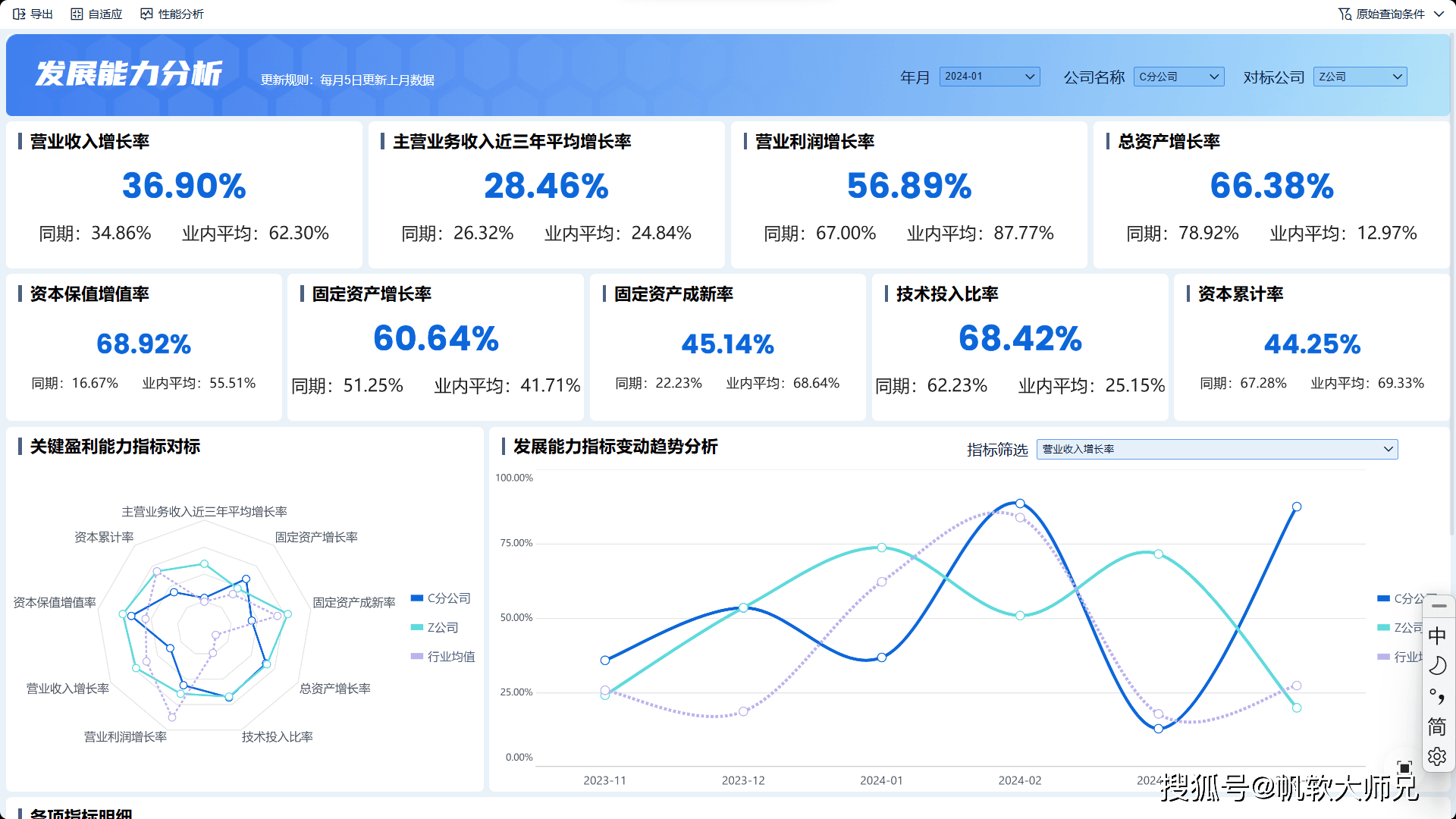Click the 自适应 fit-to-screen icon

(77, 14)
